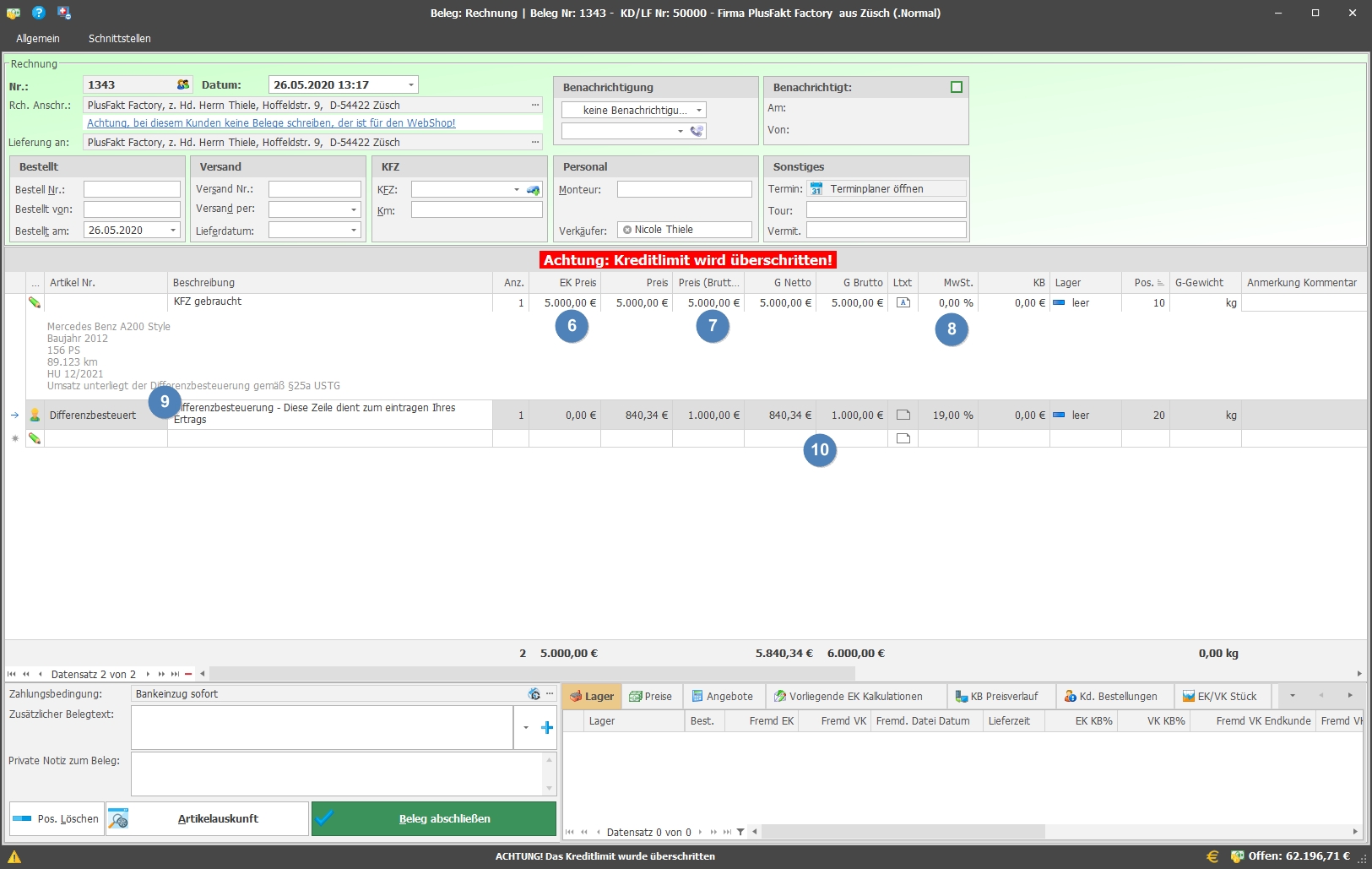
Task: Switch to the Angebote tab
Action: point(723,696)
